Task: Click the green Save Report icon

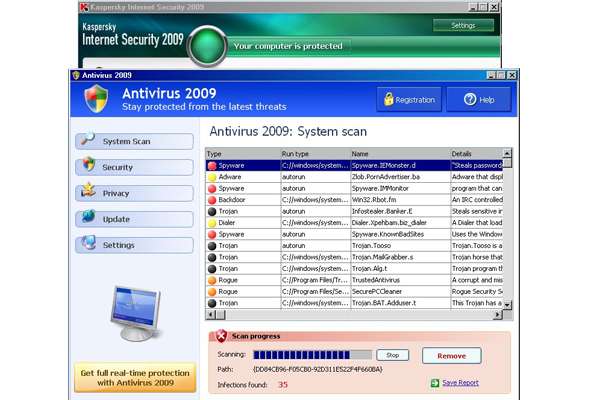Action: click(435, 383)
